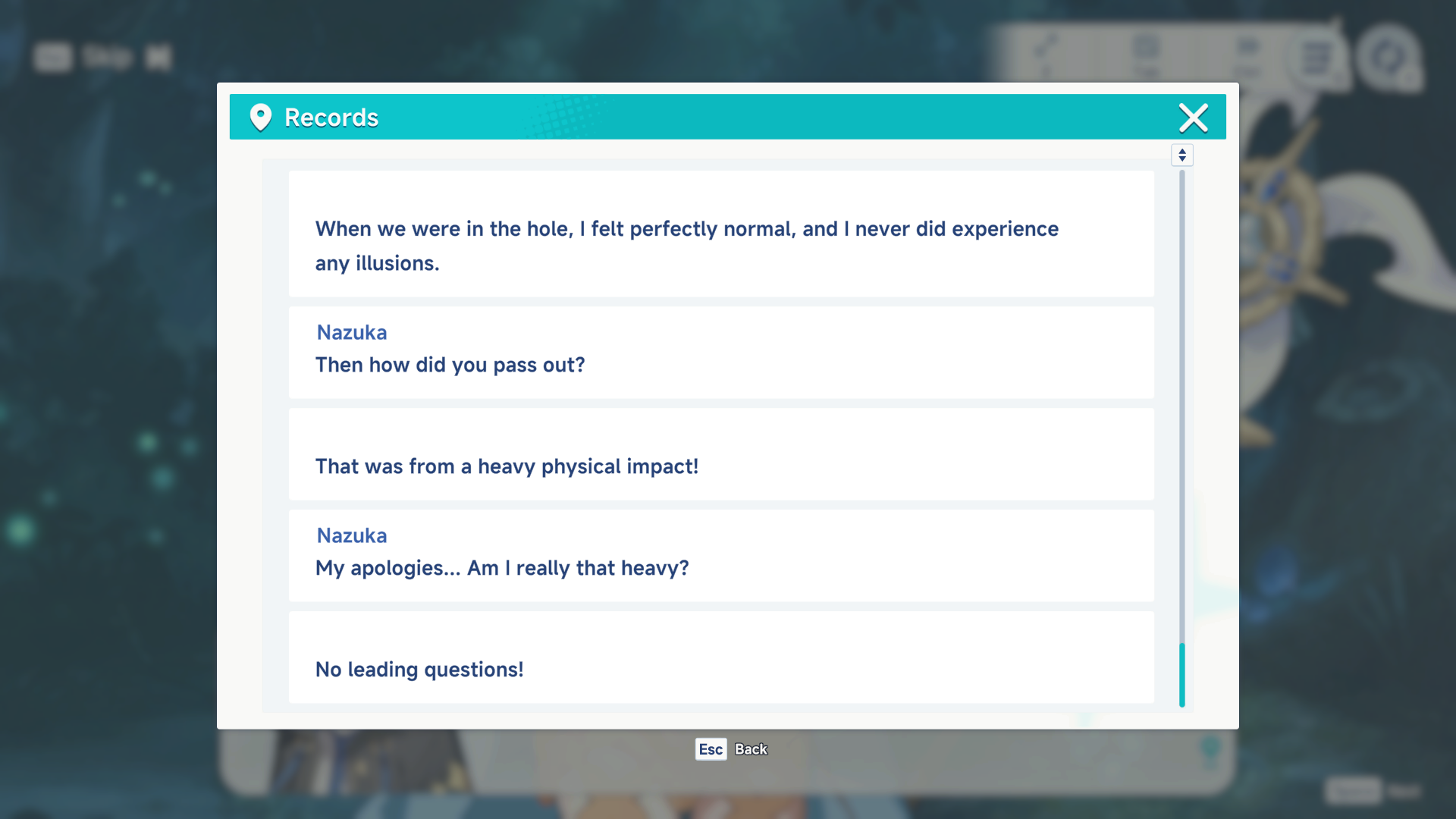Click Nazuka name above 'Then how did you'
Viewport: 1456px width, 819px height.
[352, 332]
